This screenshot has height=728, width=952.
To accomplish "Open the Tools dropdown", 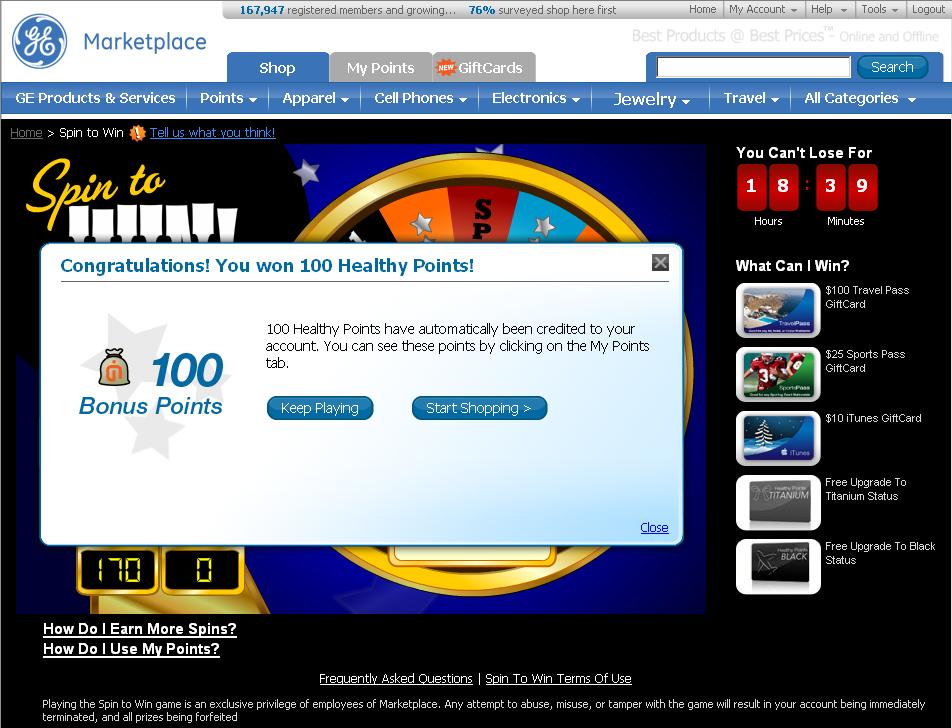I will coord(880,9).
